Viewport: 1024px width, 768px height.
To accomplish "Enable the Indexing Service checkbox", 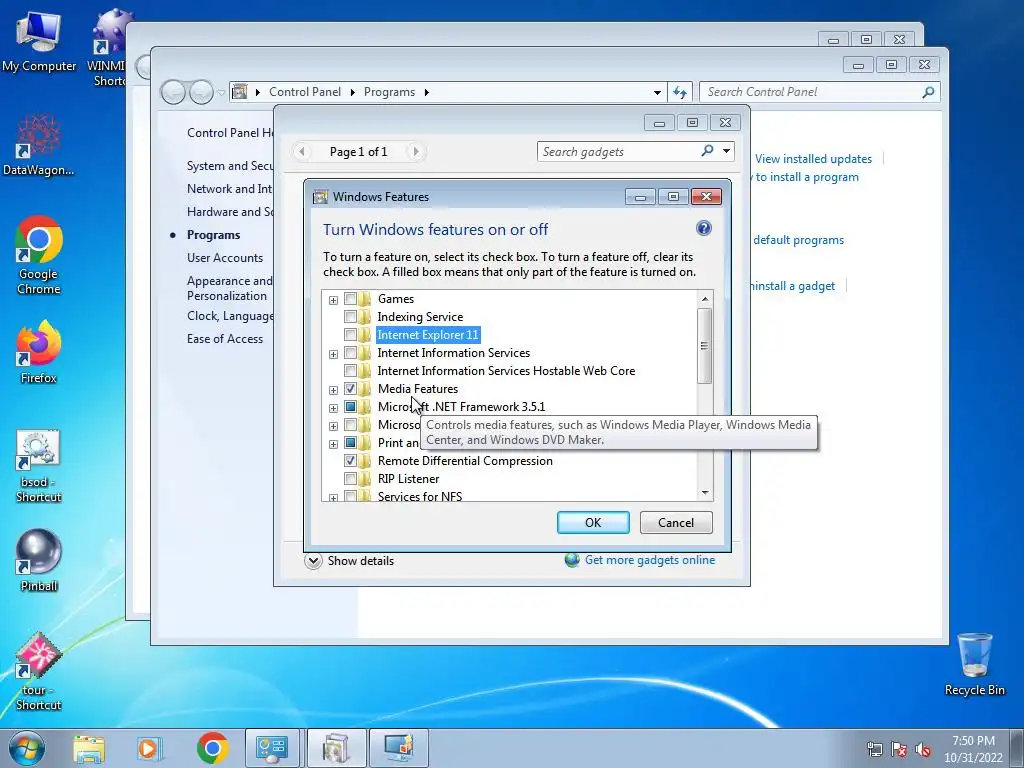I will click(x=350, y=317).
